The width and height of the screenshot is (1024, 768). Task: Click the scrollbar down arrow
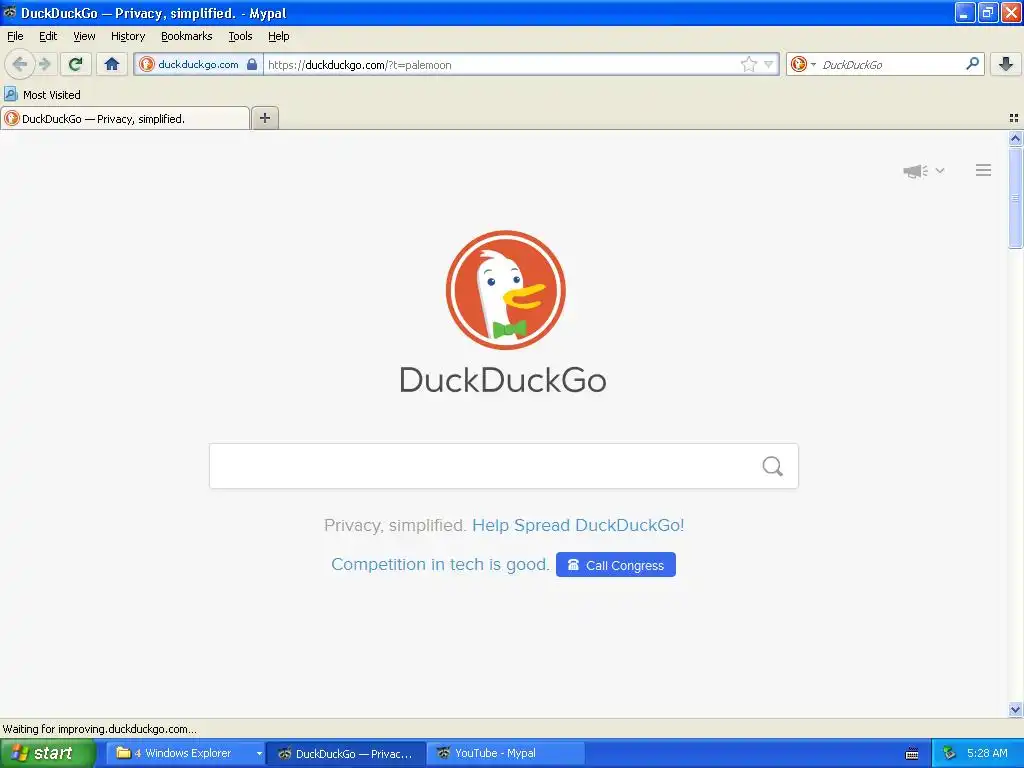1015,709
